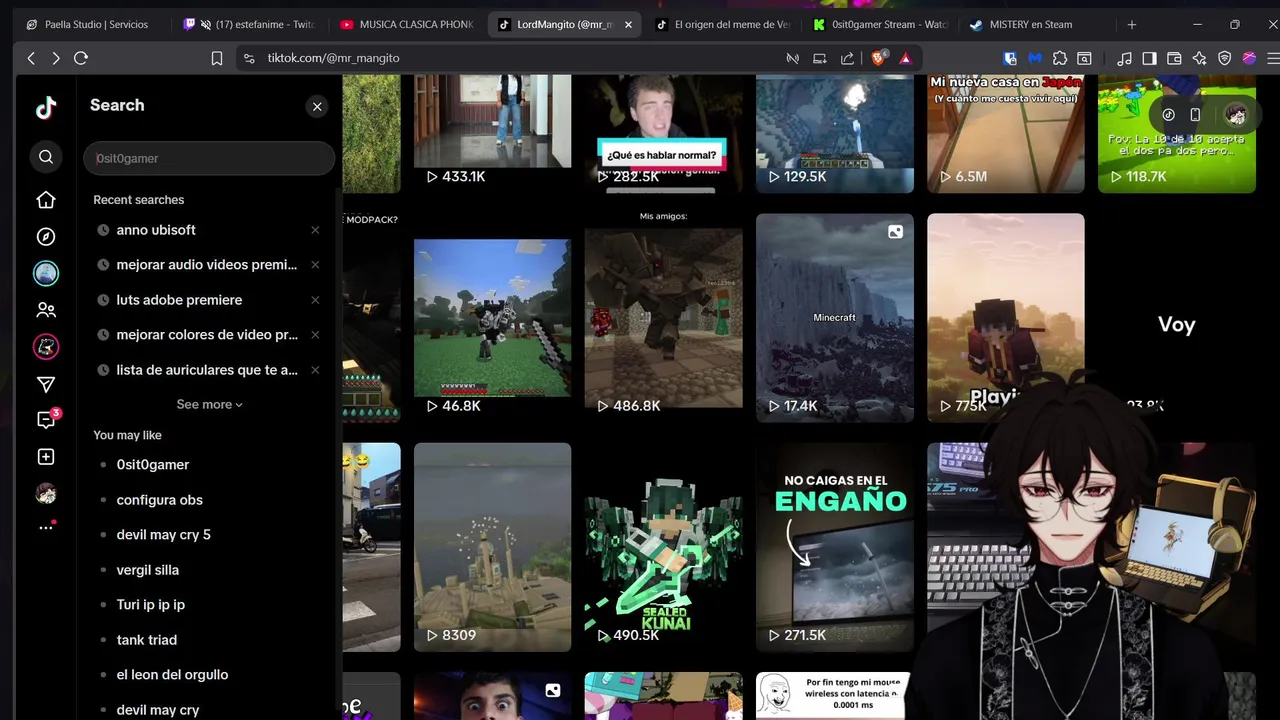Click the address bar with tiktok.com/@mr_mangito

click(x=510, y=58)
